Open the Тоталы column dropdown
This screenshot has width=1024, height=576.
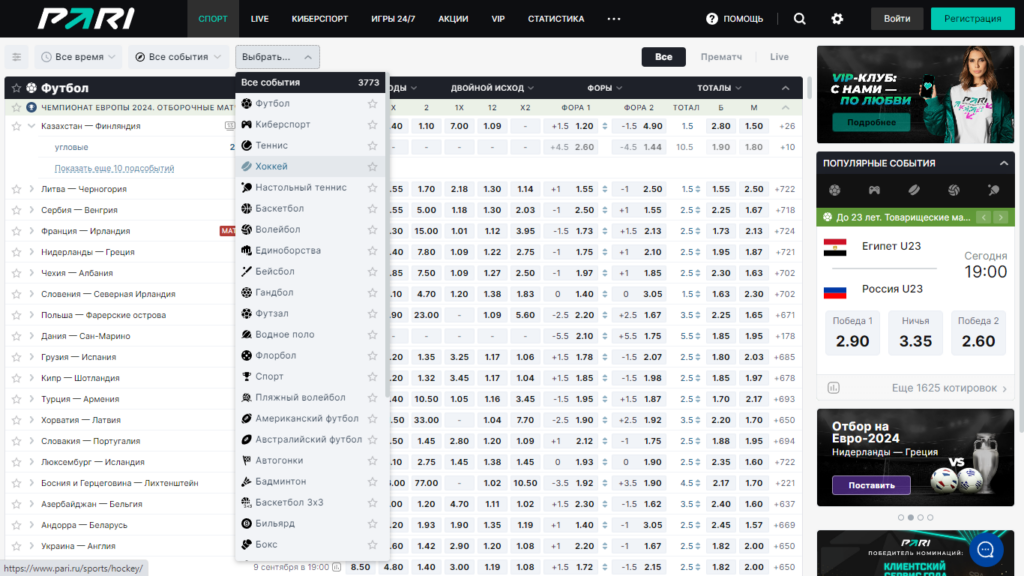pos(719,88)
